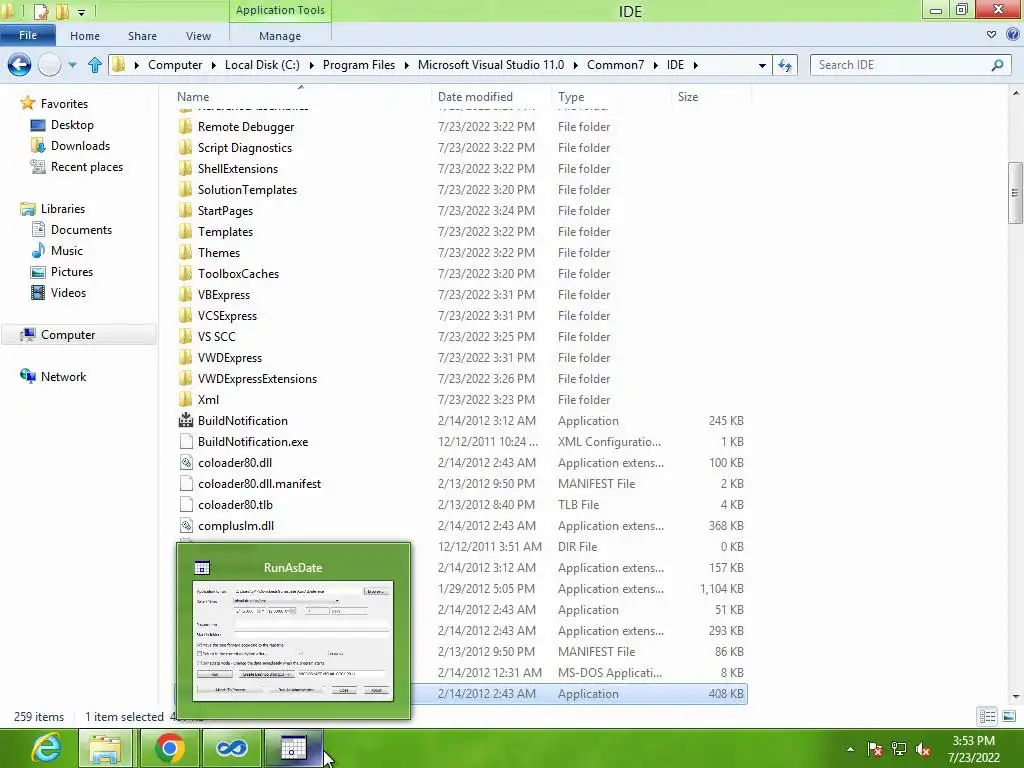Select BuildNotification.exe config file icon
Screen dimensions: 1024x768
pyautogui.click(x=186, y=441)
